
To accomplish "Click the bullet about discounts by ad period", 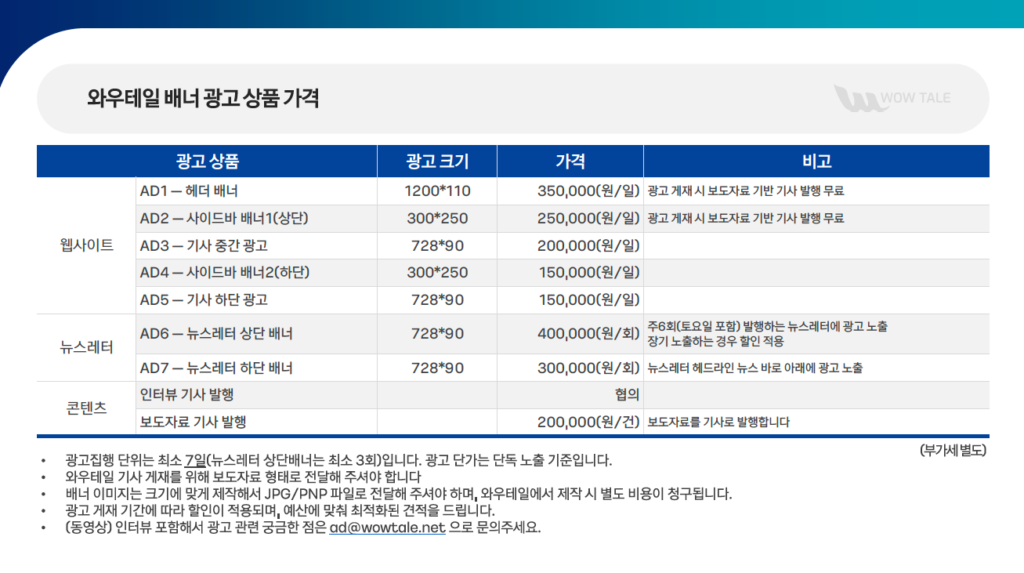I will (x=280, y=510).
